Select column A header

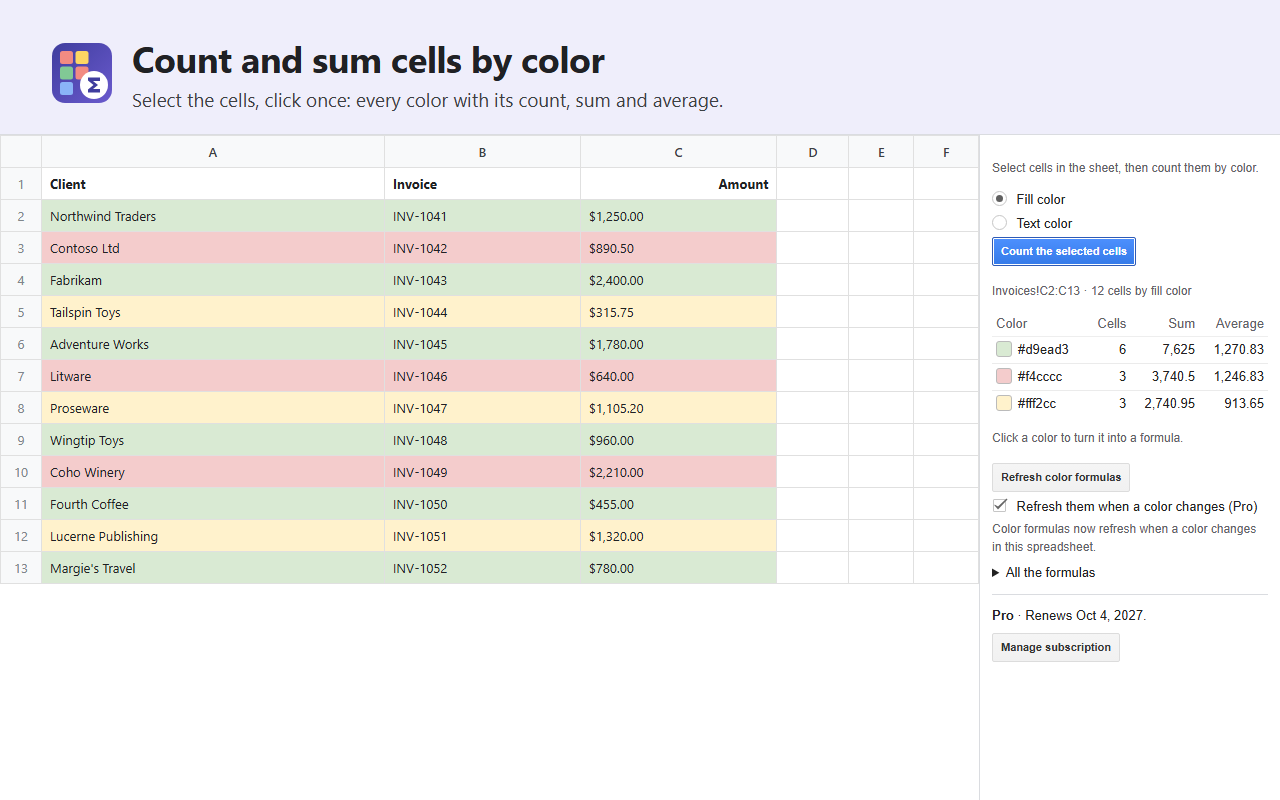tap(213, 152)
